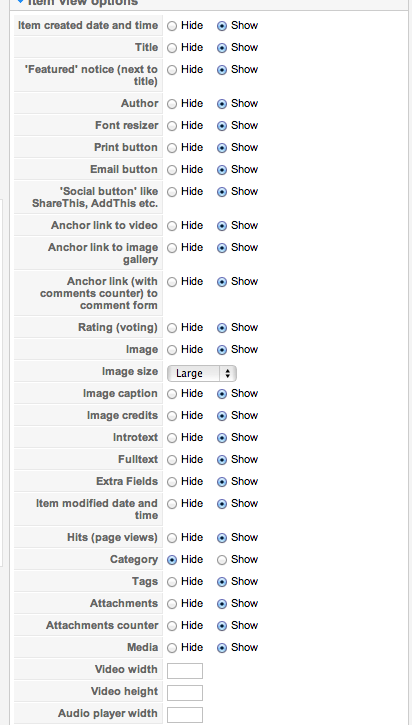
Task: Select Hide for Item created date and time
Action: pyautogui.click(x=172, y=26)
